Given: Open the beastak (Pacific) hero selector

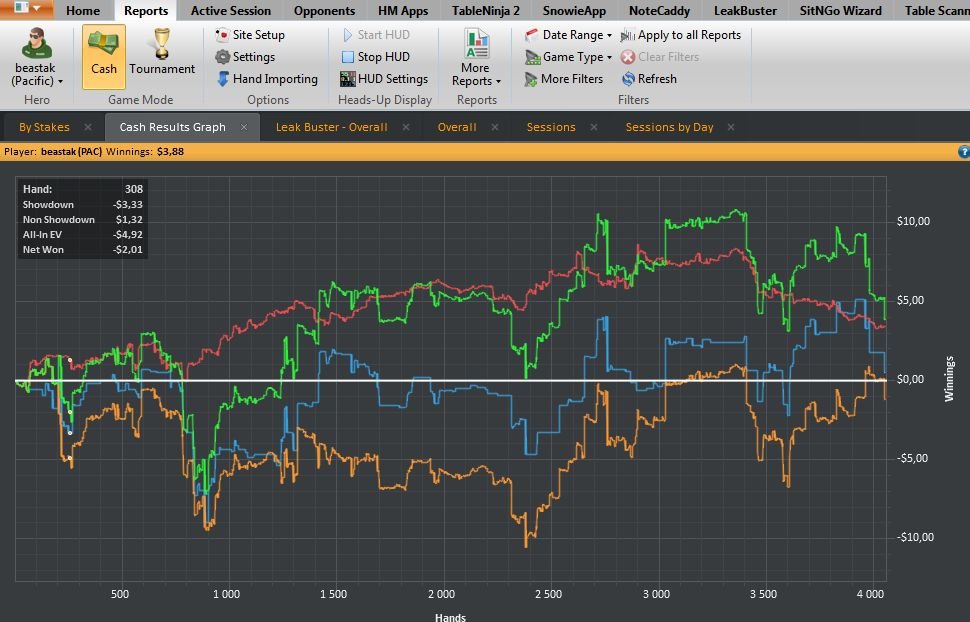Looking at the screenshot, I should pos(36,58).
